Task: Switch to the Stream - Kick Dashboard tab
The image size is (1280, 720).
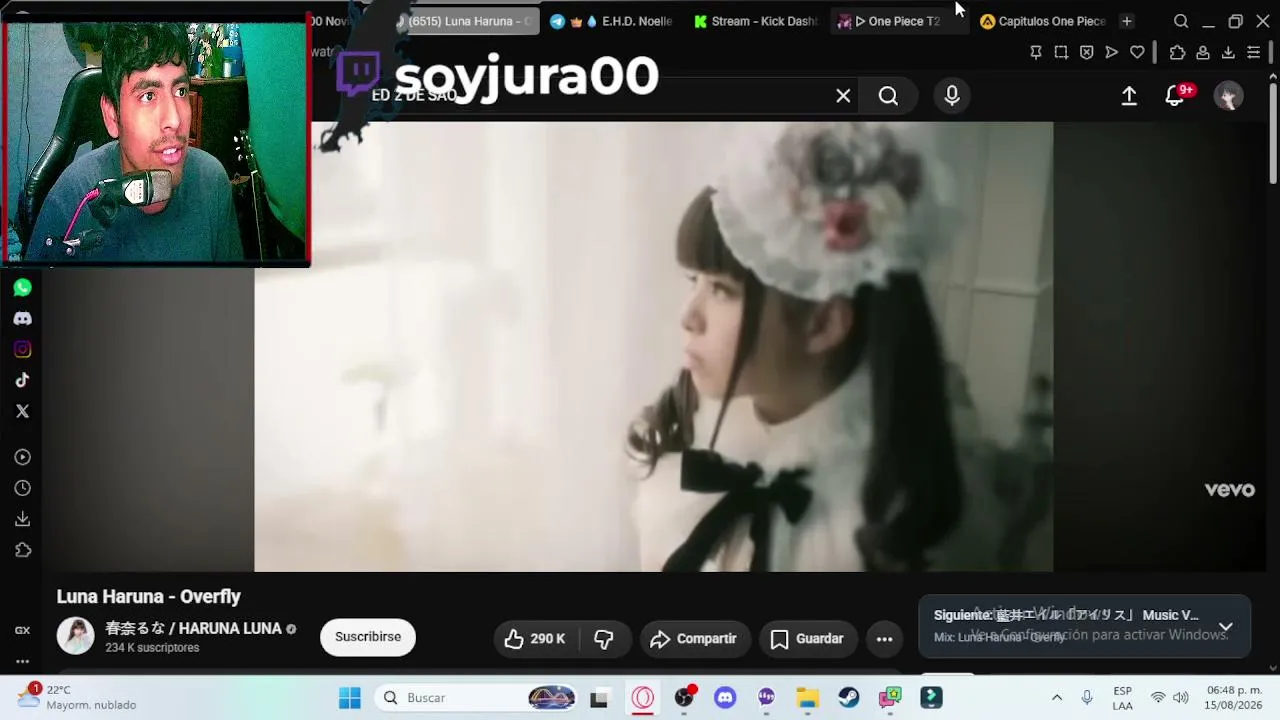Action: [757, 21]
